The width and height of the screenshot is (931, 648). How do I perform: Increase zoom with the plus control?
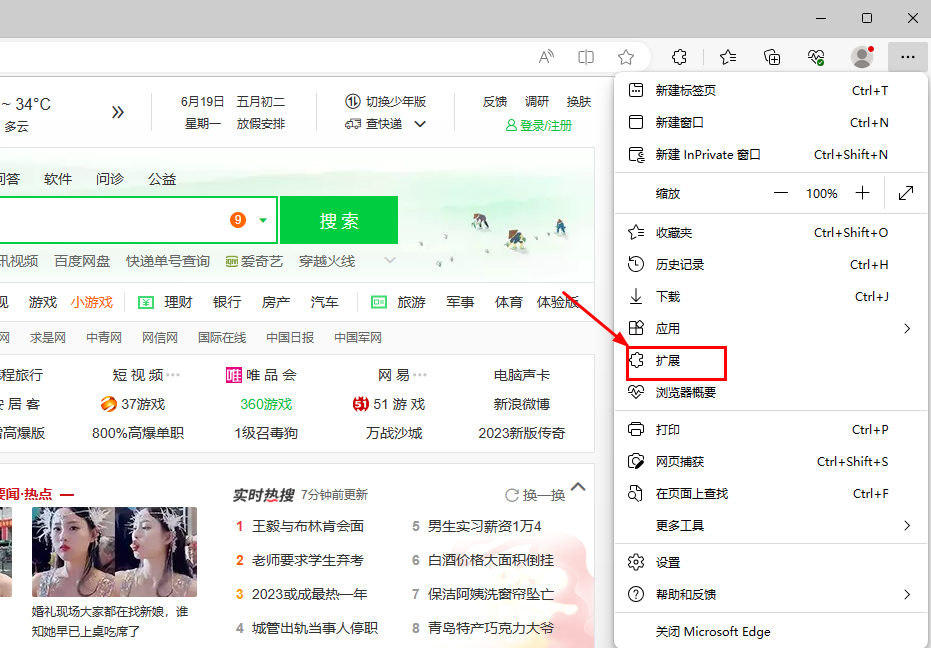pos(862,193)
